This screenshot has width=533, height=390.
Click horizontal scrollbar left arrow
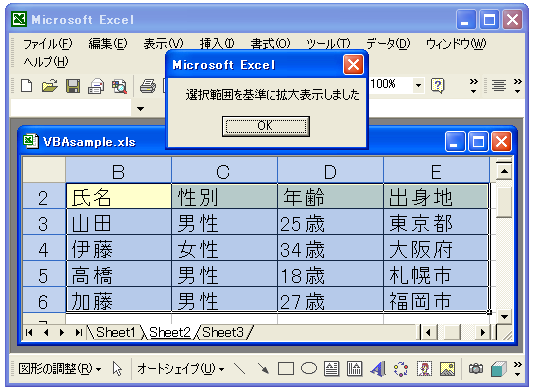(x=429, y=332)
